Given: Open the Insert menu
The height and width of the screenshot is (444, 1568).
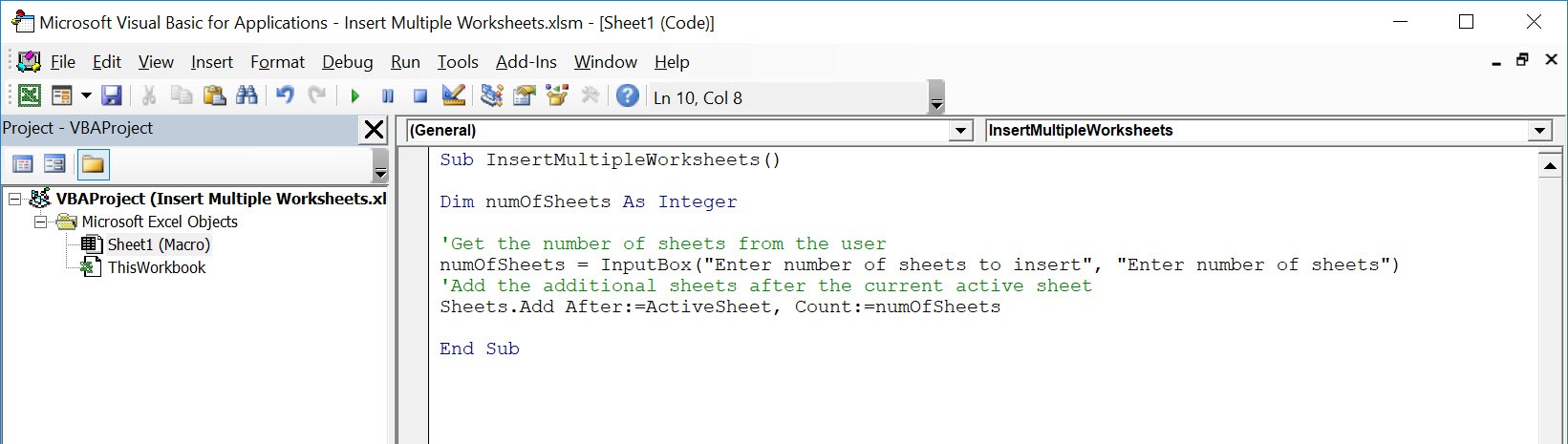Looking at the screenshot, I should pos(211,62).
